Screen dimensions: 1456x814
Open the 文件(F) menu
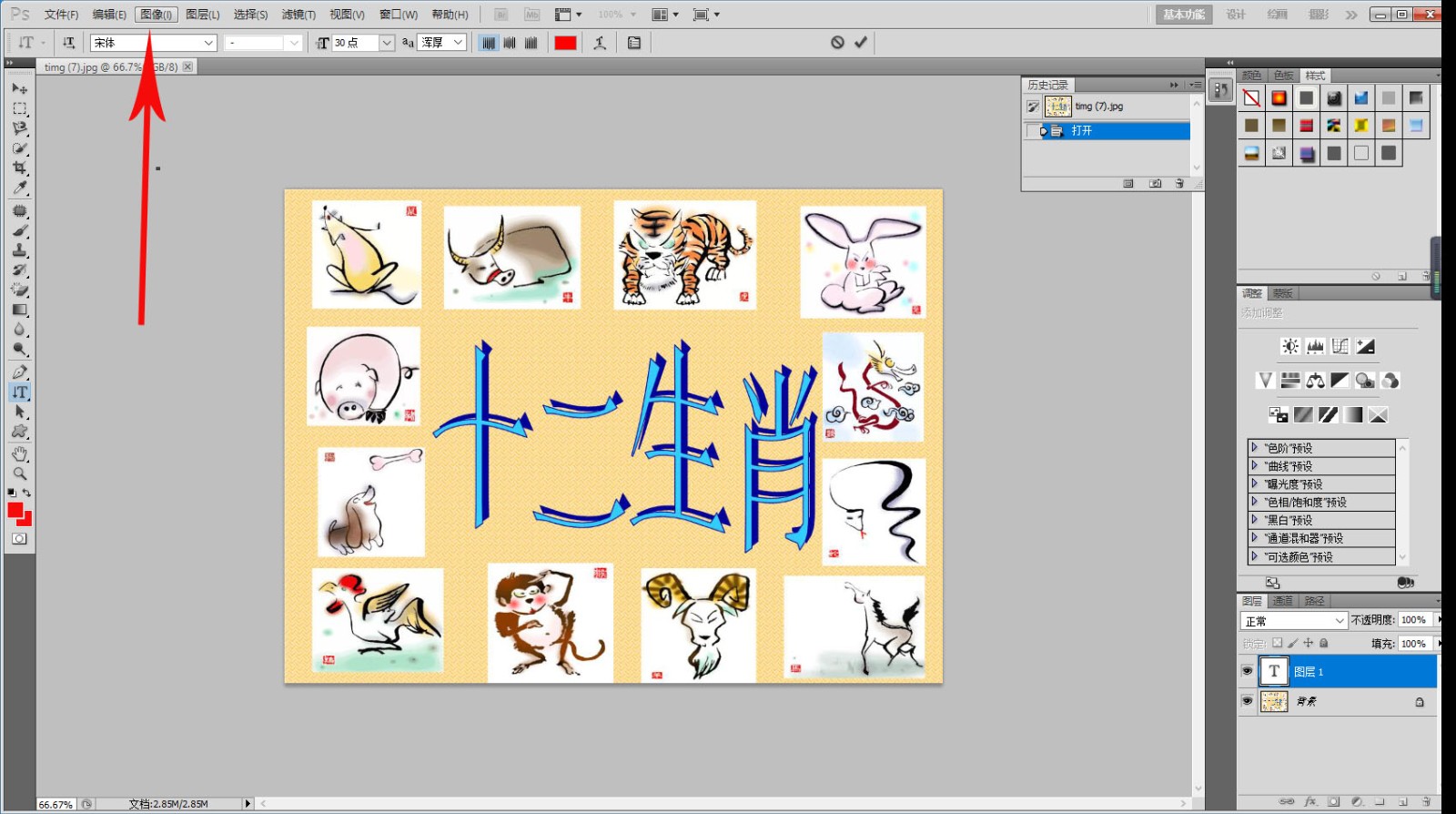61,15
